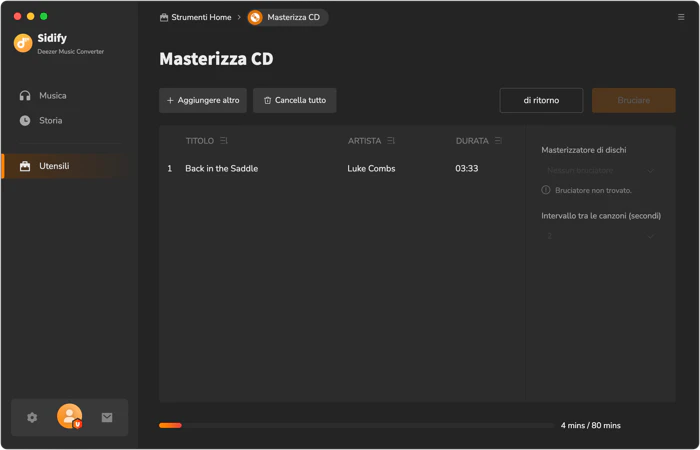
Task: Open settings with the gear icon
Action: click(x=32, y=418)
